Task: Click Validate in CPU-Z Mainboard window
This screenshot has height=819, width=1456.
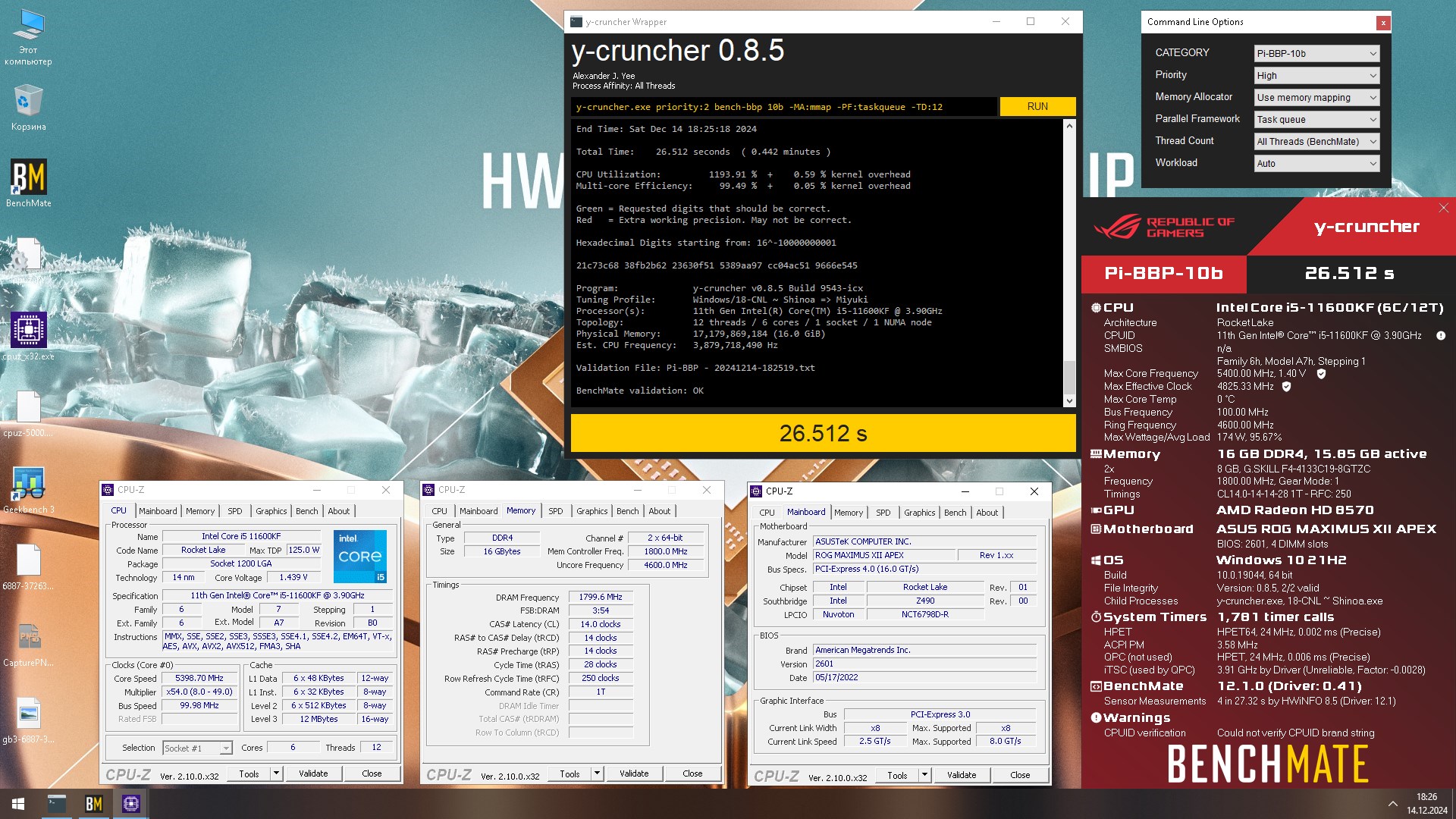Action: click(x=962, y=775)
